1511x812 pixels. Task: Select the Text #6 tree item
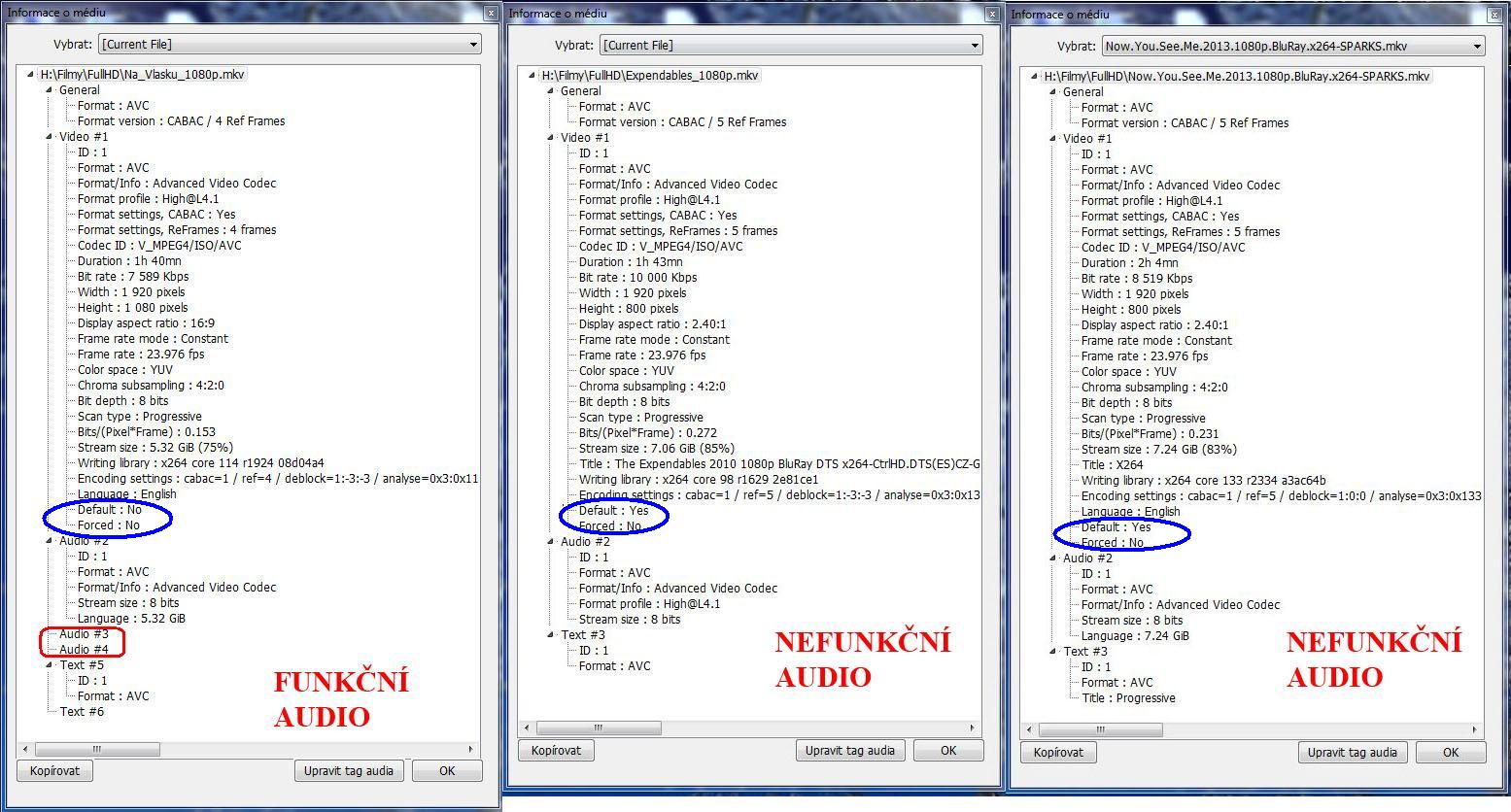click(82, 712)
